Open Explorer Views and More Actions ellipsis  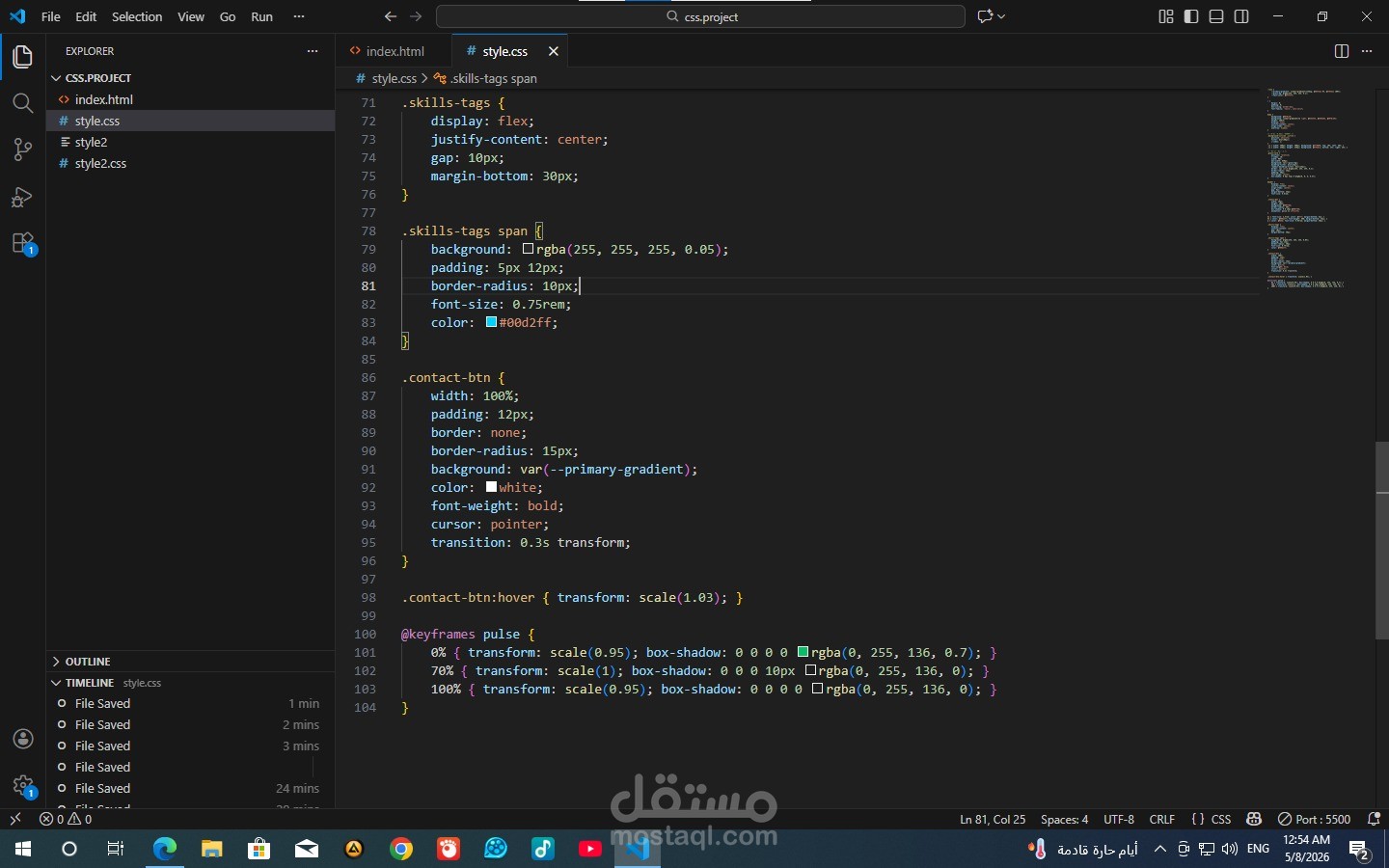coord(312,51)
